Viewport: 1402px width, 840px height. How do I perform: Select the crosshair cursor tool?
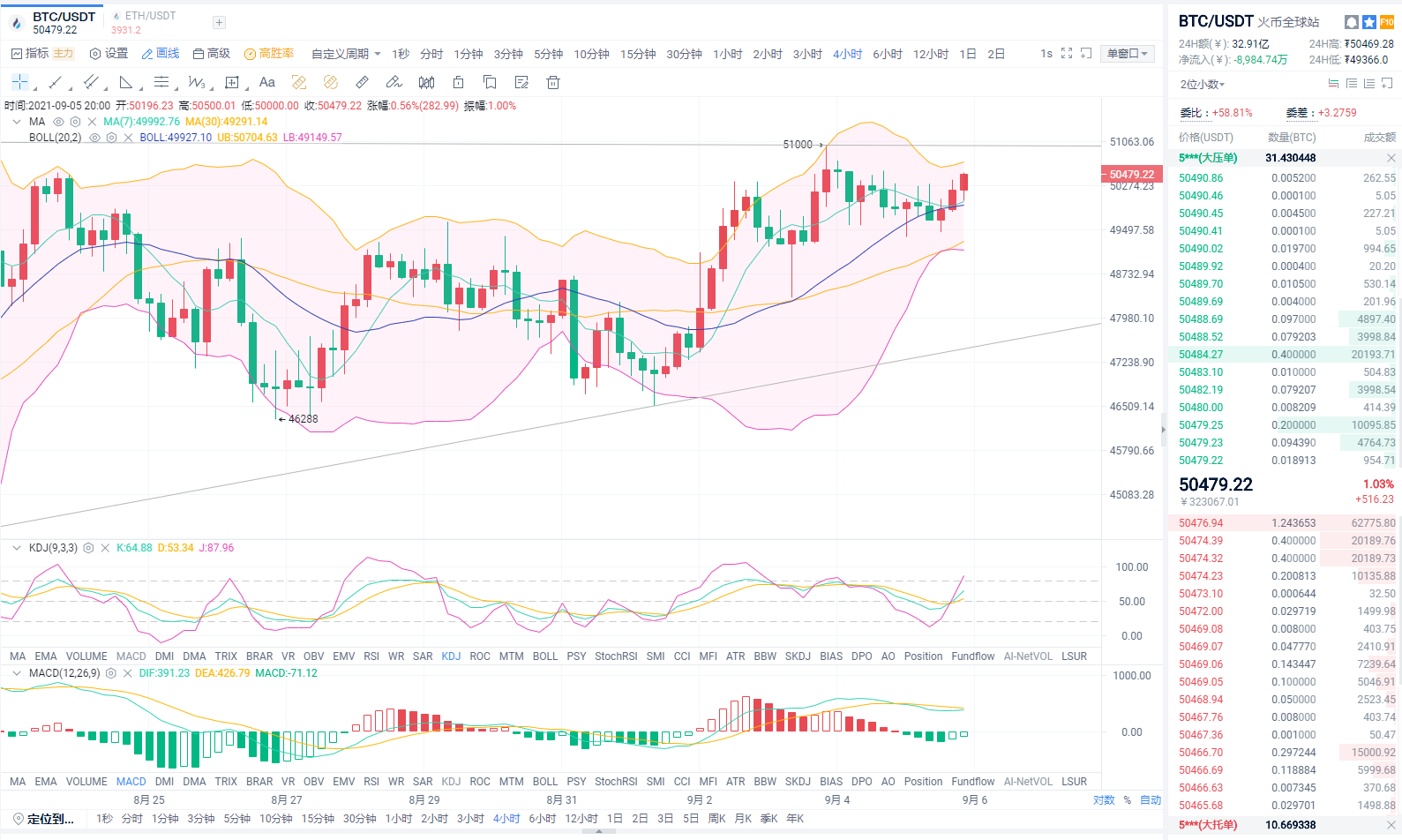tap(19, 82)
